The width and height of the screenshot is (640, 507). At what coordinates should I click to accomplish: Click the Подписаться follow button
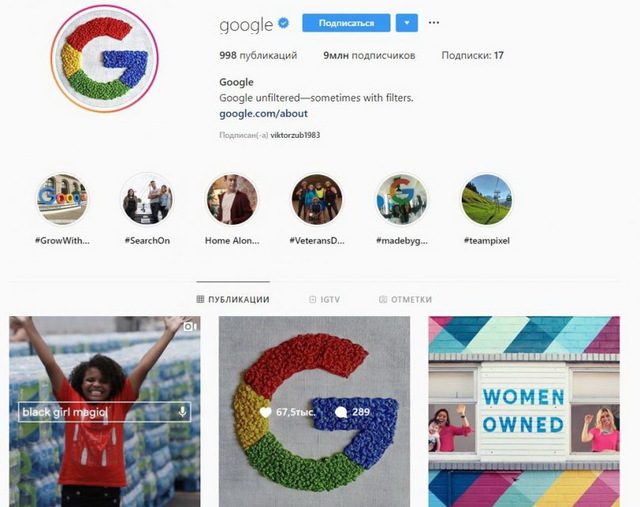point(346,23)
